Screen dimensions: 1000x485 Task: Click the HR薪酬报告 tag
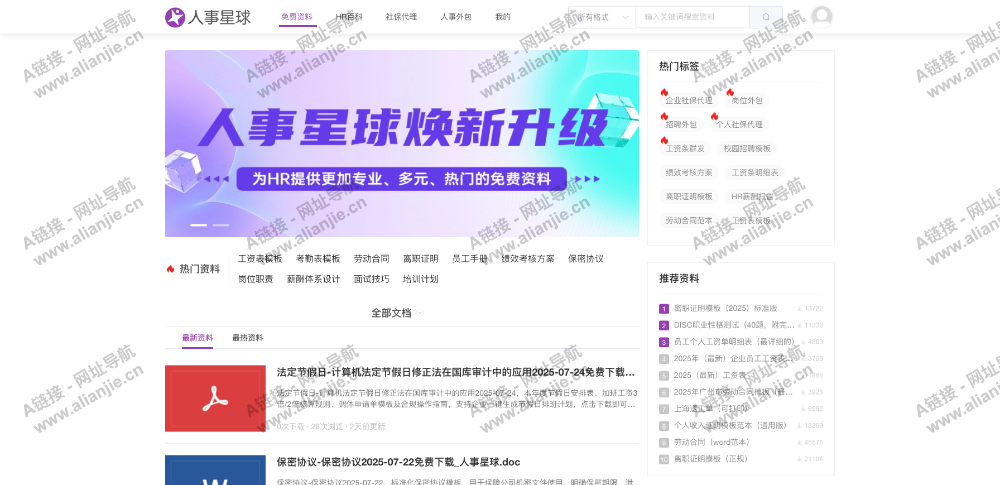(753, 197)
